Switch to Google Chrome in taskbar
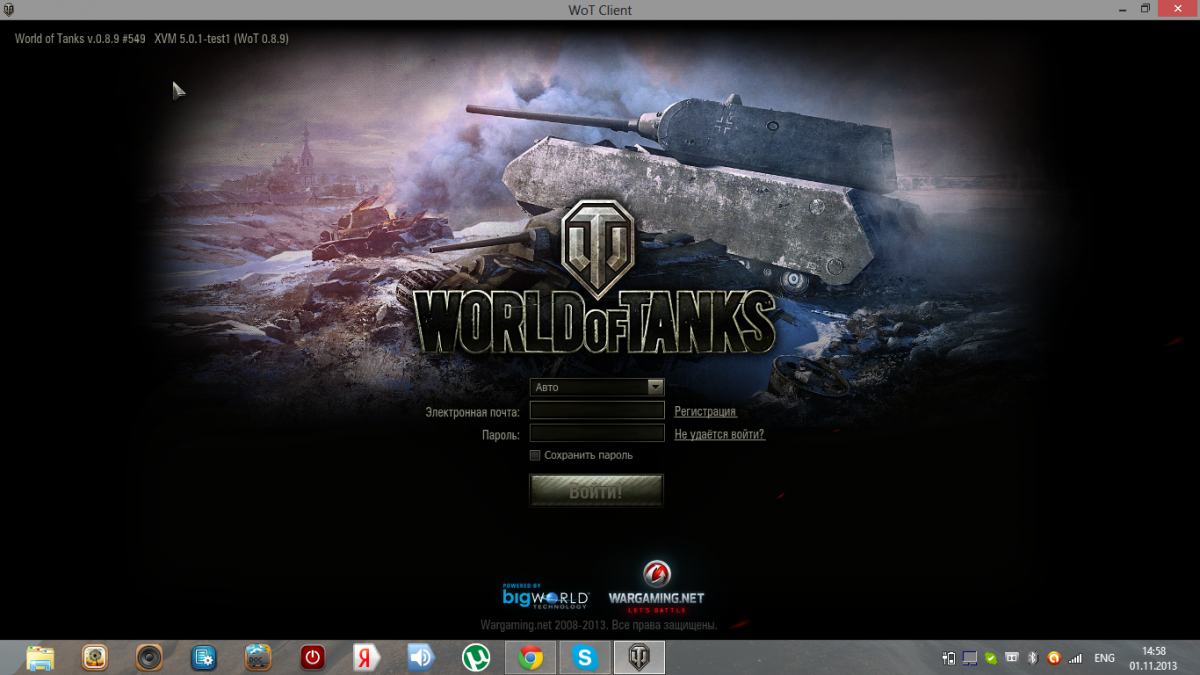Image resolution: width=1200 pixels, height=675 pixels. coord(530,657)
